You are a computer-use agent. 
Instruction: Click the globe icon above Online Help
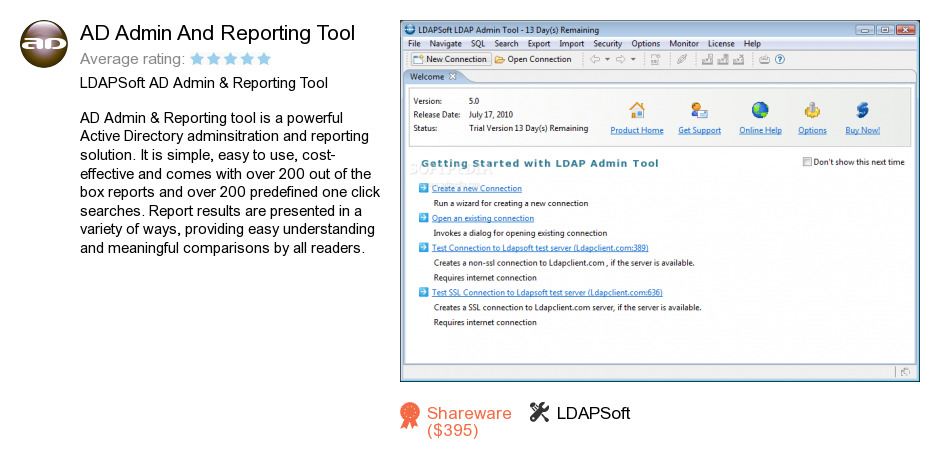click(x=760, y=110)
